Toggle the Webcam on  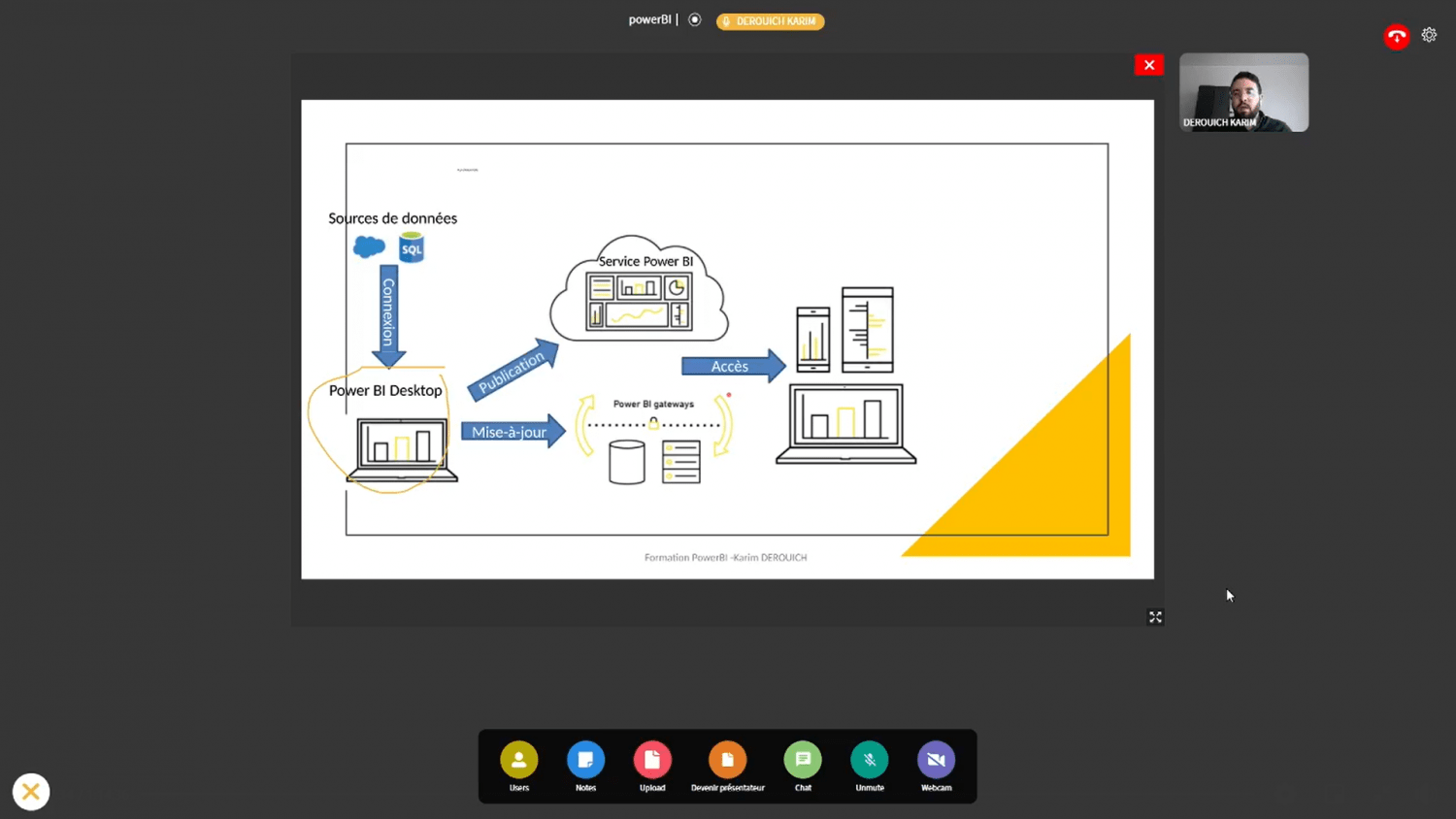936,760
